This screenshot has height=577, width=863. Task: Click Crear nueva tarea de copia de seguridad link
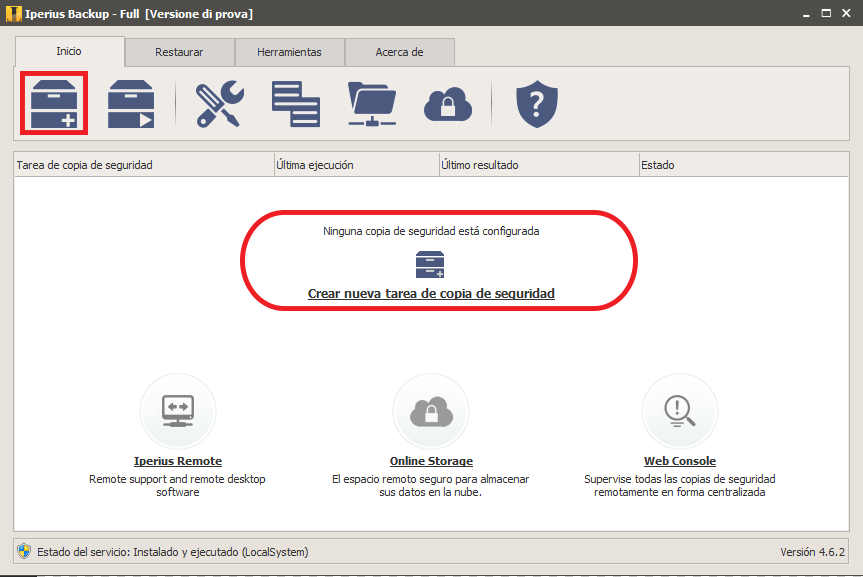[431, 293]
